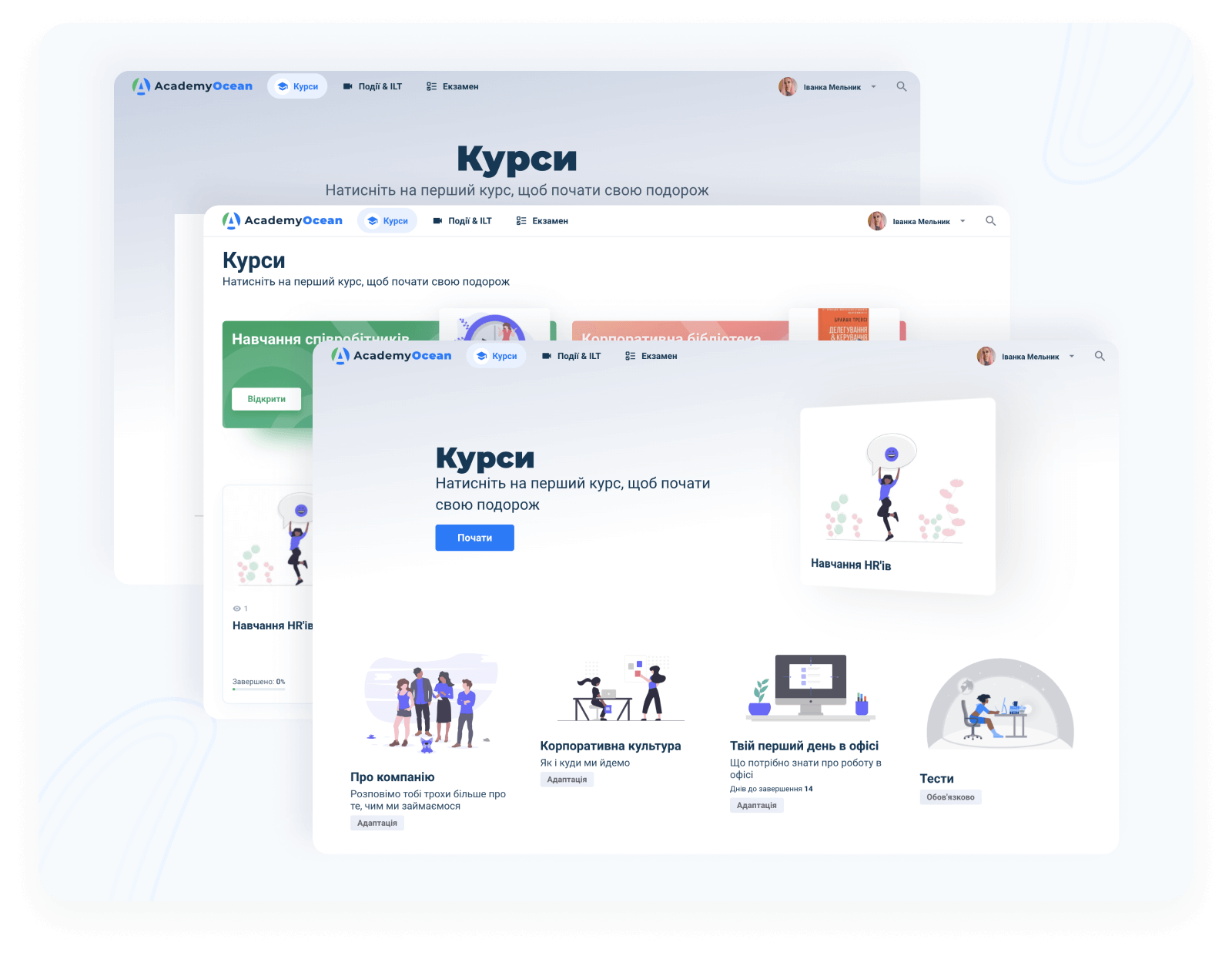Select Події & ILT tab in back window
This screenshot has width=1232, height=956.
coord(373,86)
